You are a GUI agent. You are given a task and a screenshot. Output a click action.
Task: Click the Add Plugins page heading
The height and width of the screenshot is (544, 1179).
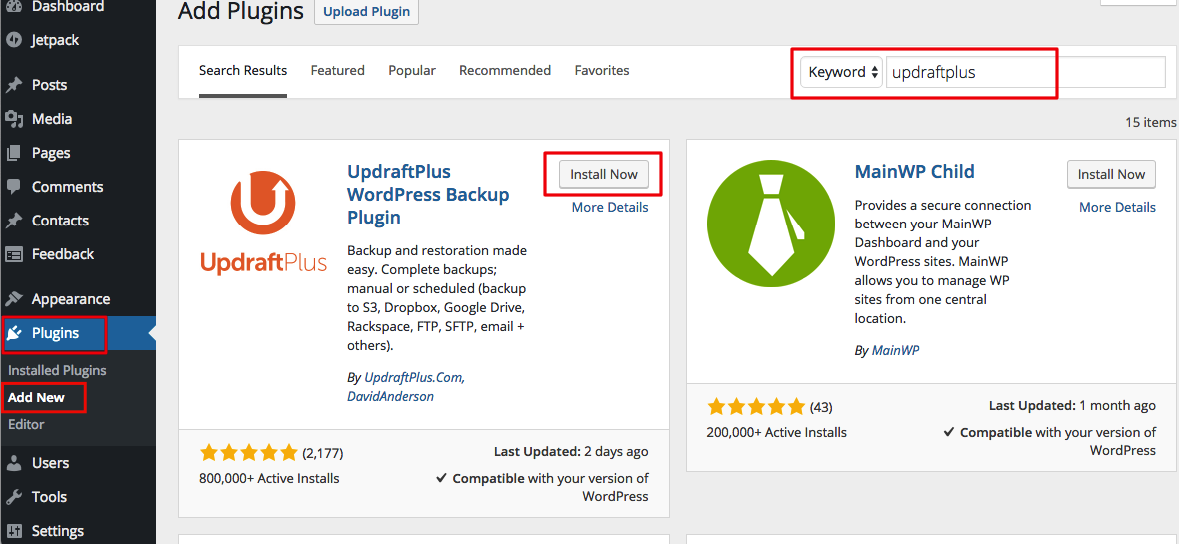pos(241,11)
